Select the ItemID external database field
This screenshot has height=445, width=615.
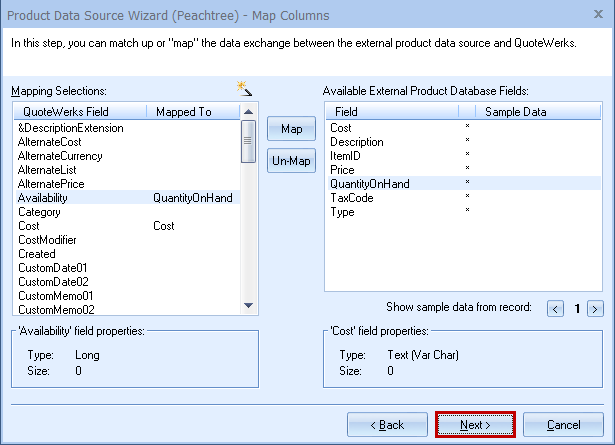[x=464, y=156]
